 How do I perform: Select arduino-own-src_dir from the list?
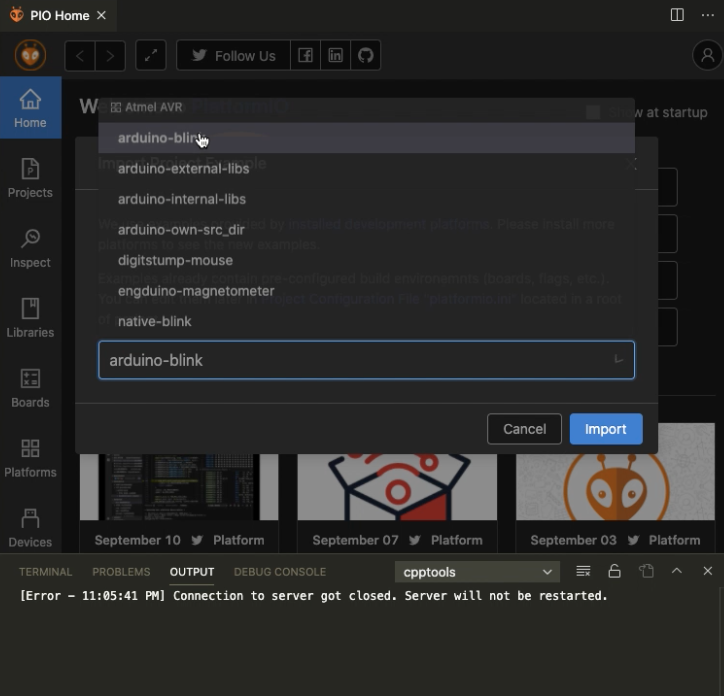click(x=366, y=230)
